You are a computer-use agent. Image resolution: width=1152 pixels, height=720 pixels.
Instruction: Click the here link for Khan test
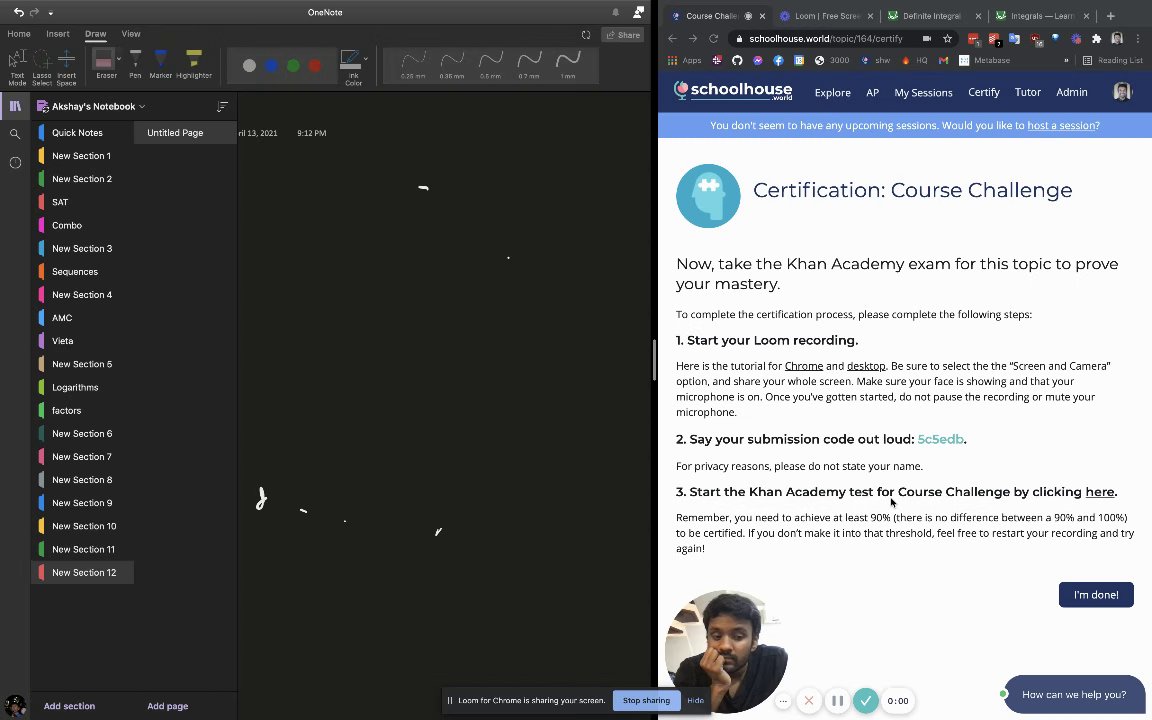1100,492
